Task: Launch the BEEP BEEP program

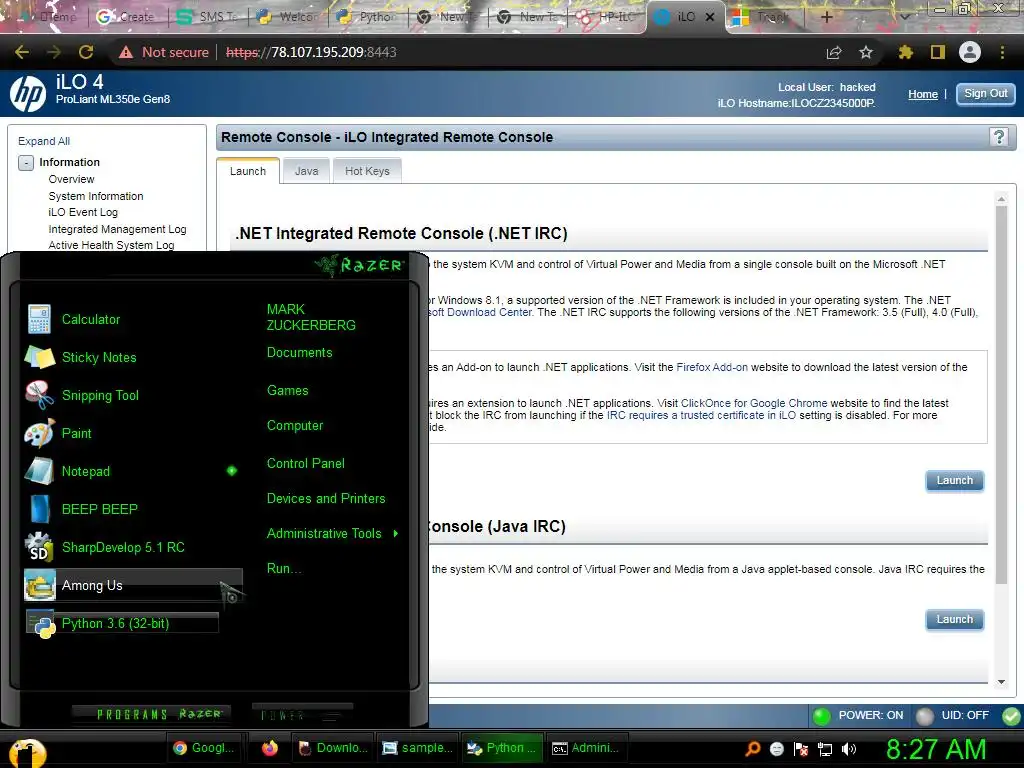Action: tap(99, 509)
